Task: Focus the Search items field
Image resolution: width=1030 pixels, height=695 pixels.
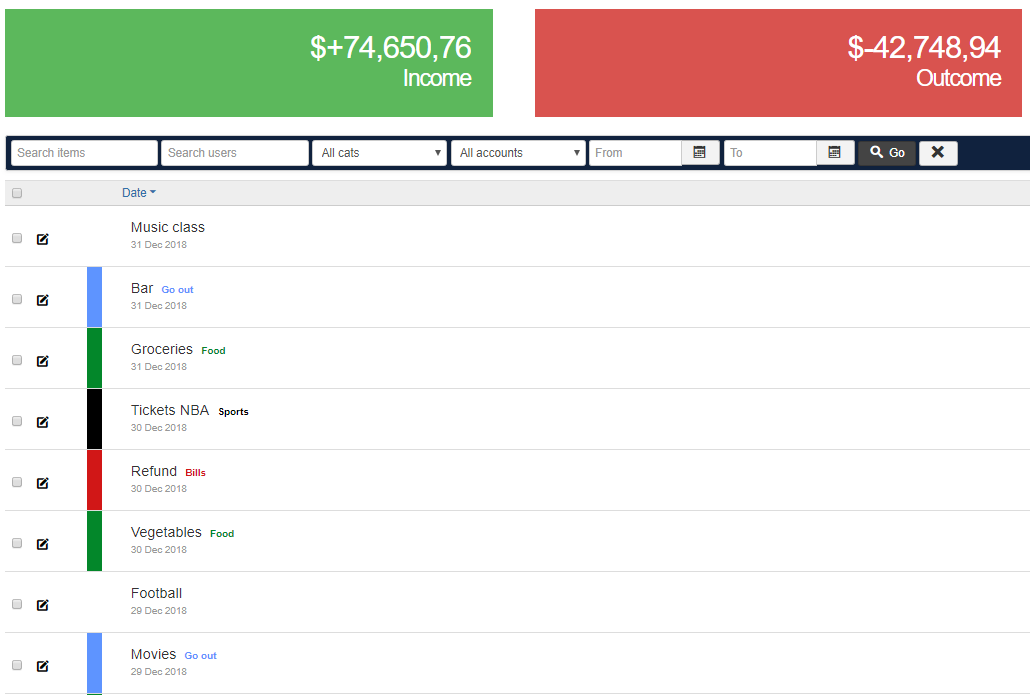Action: click(84, 153)
